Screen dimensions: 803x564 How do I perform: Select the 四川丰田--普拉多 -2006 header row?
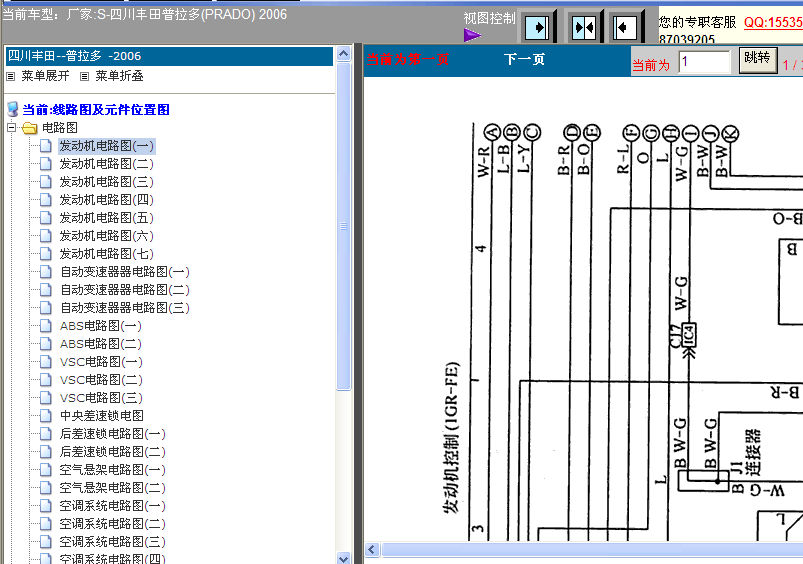pyautogui.click(x=170, y=56)
